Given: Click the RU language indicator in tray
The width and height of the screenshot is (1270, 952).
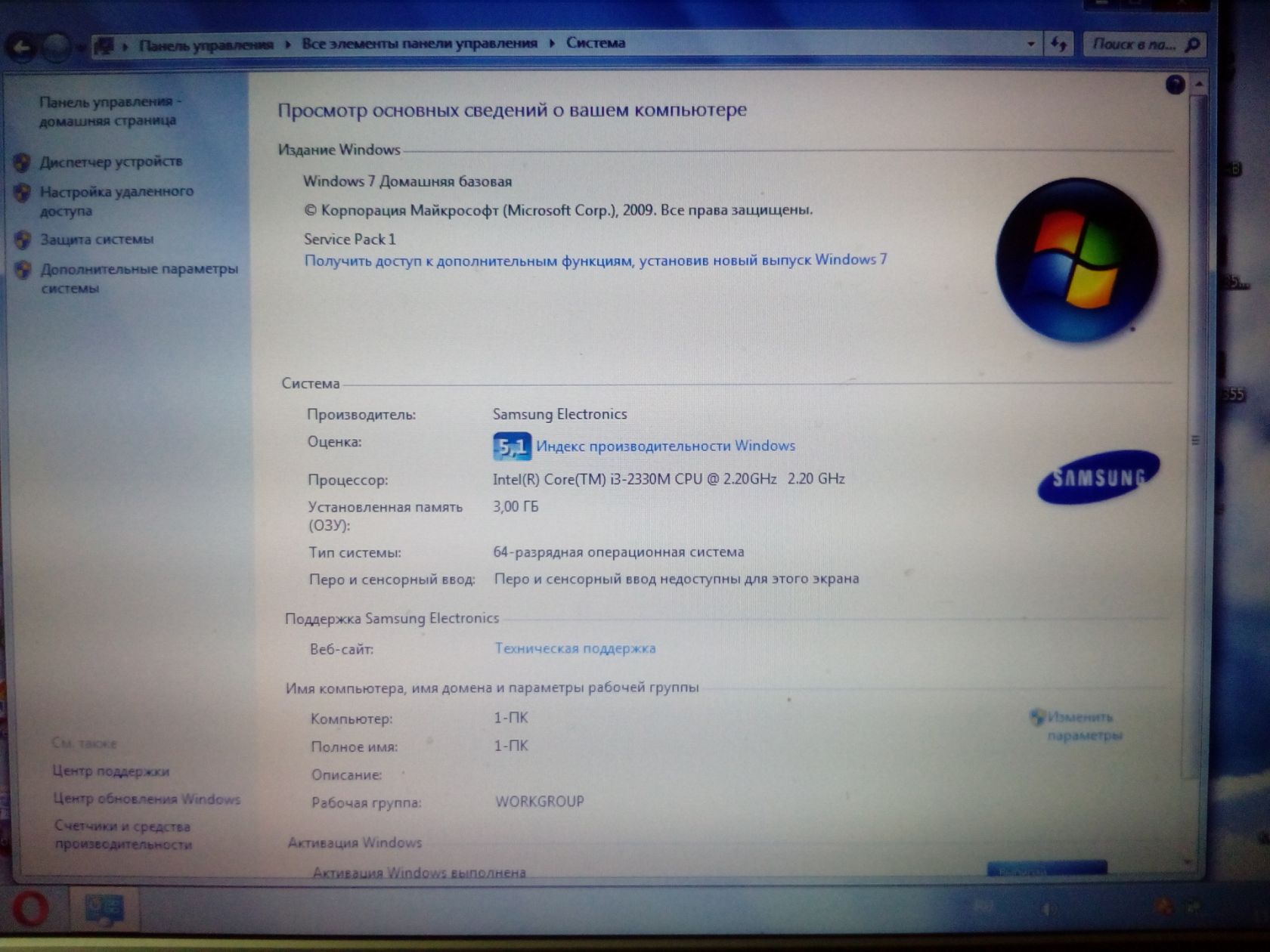Looking at the screenshot, I should click(983, 906).
